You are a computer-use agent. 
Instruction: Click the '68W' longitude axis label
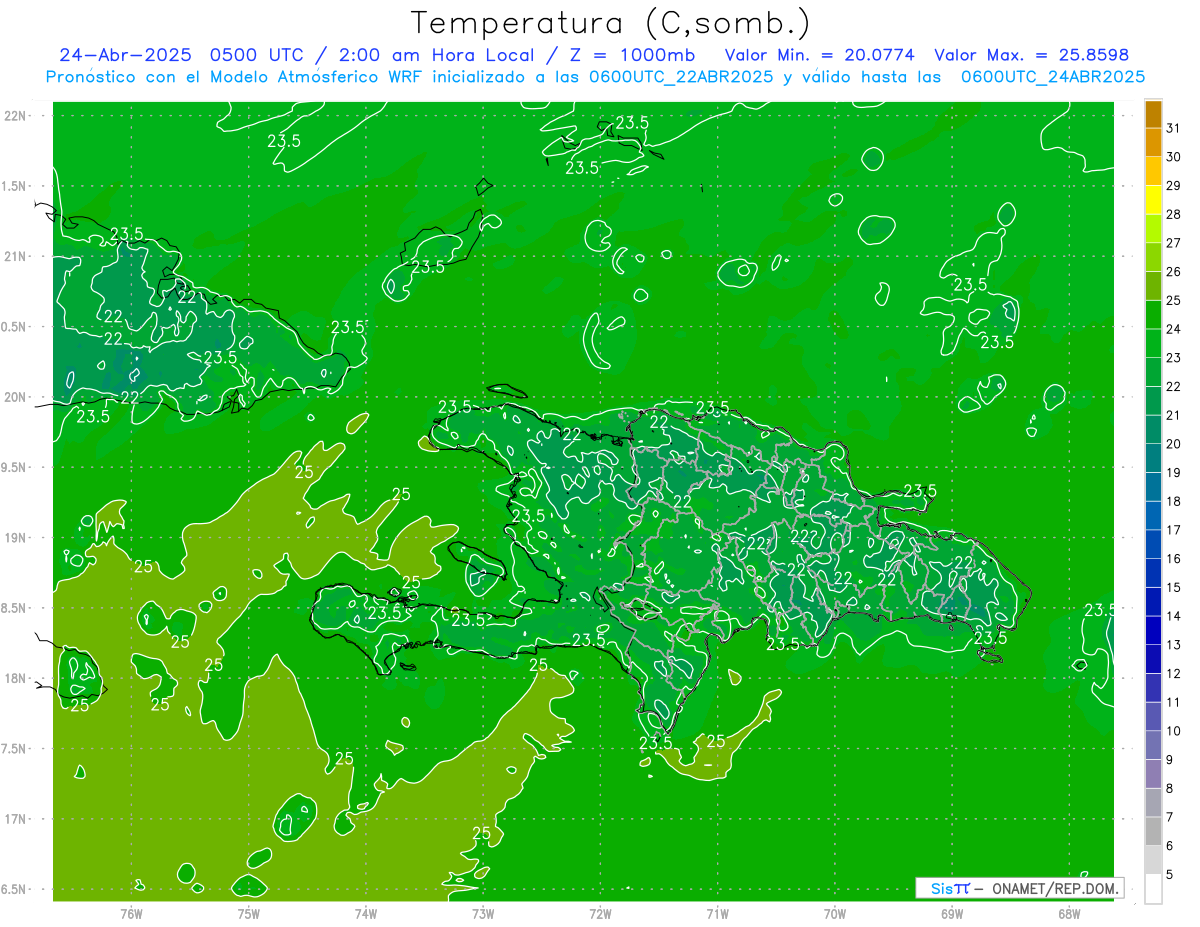1069,913
